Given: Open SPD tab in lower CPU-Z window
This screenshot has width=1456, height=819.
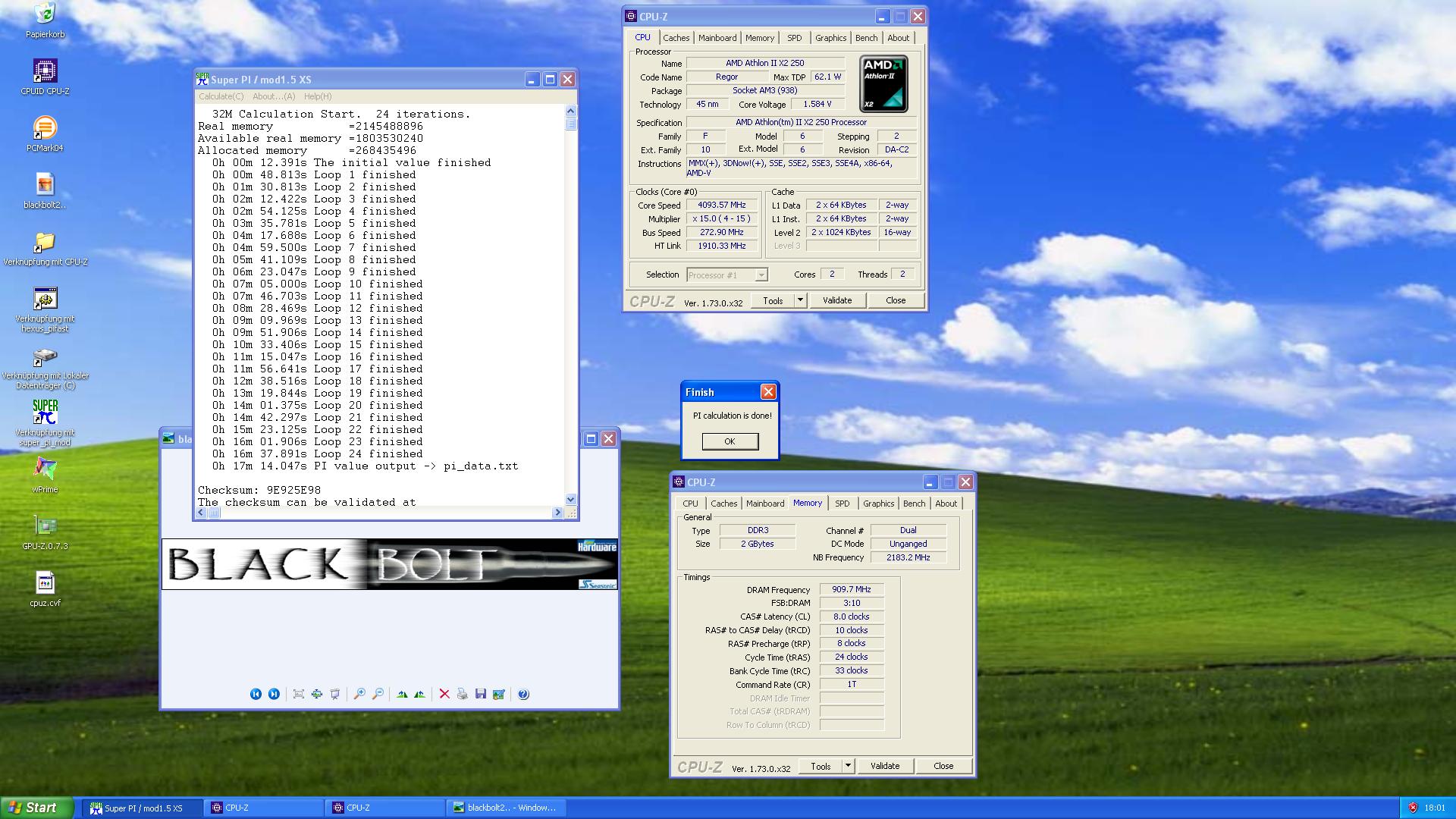Looking at the screenshot, I should pyautogui.click(x=842, y=504).
